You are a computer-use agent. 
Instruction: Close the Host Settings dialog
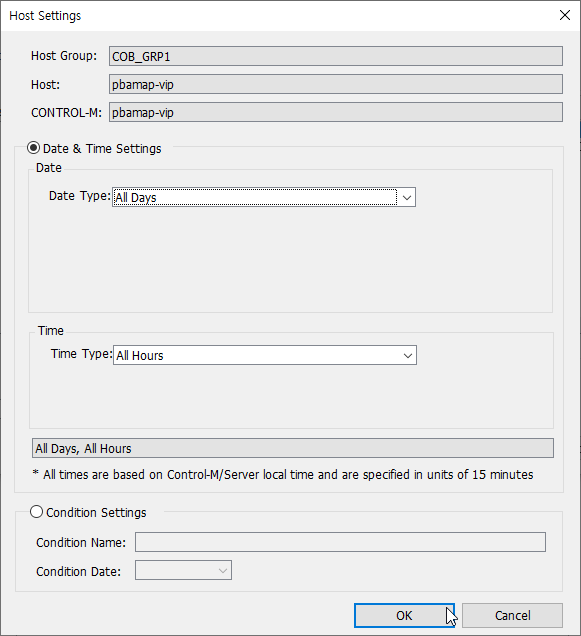pyautogui.click(x=565, y=15)
